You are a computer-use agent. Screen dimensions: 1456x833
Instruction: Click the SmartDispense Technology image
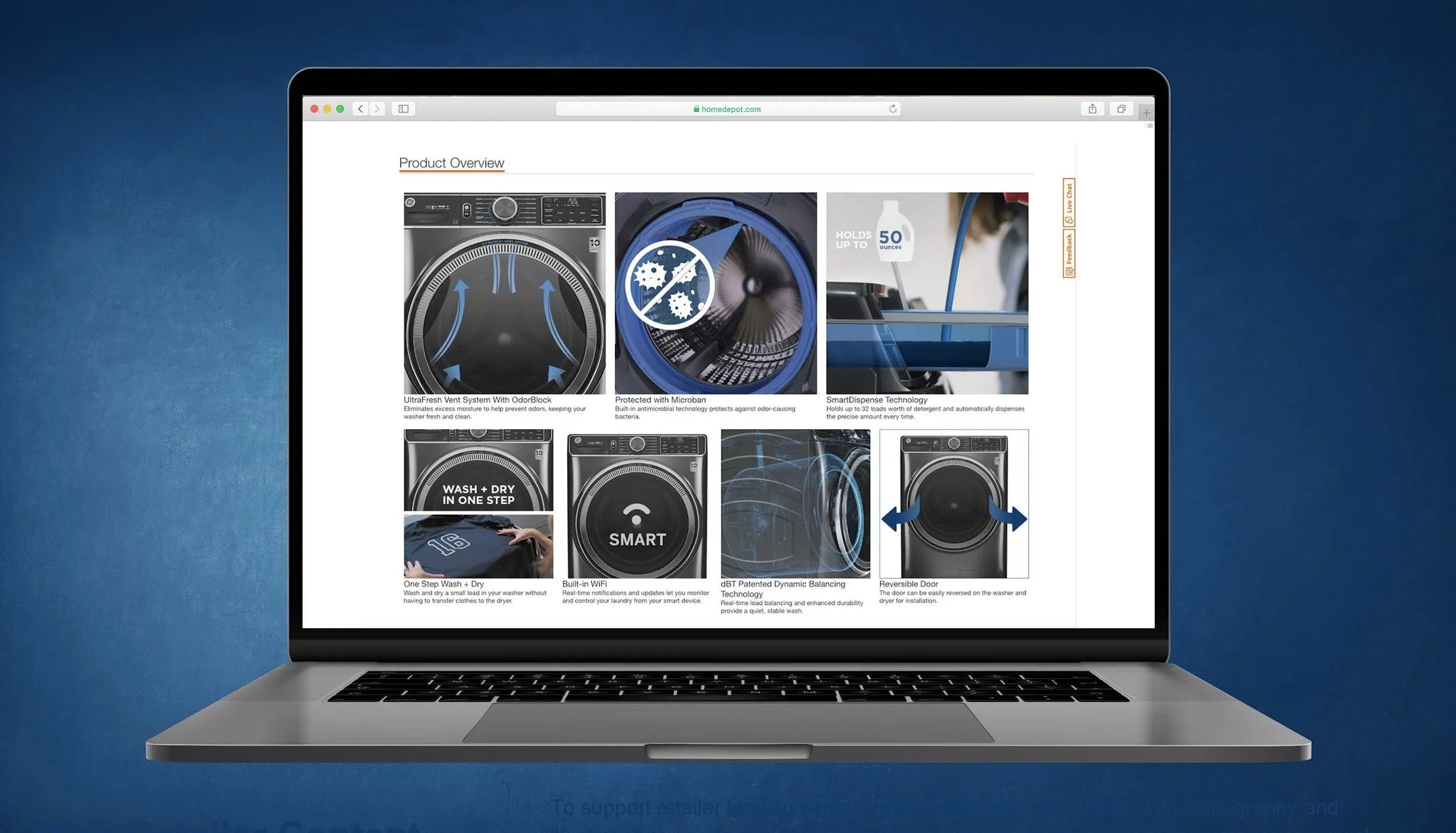[x=927, y=293]
